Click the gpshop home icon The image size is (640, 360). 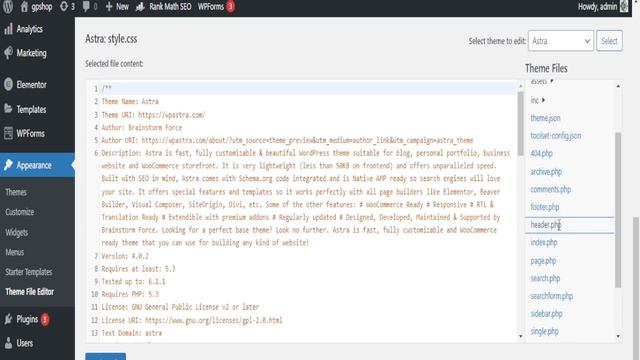coord(24,7)
